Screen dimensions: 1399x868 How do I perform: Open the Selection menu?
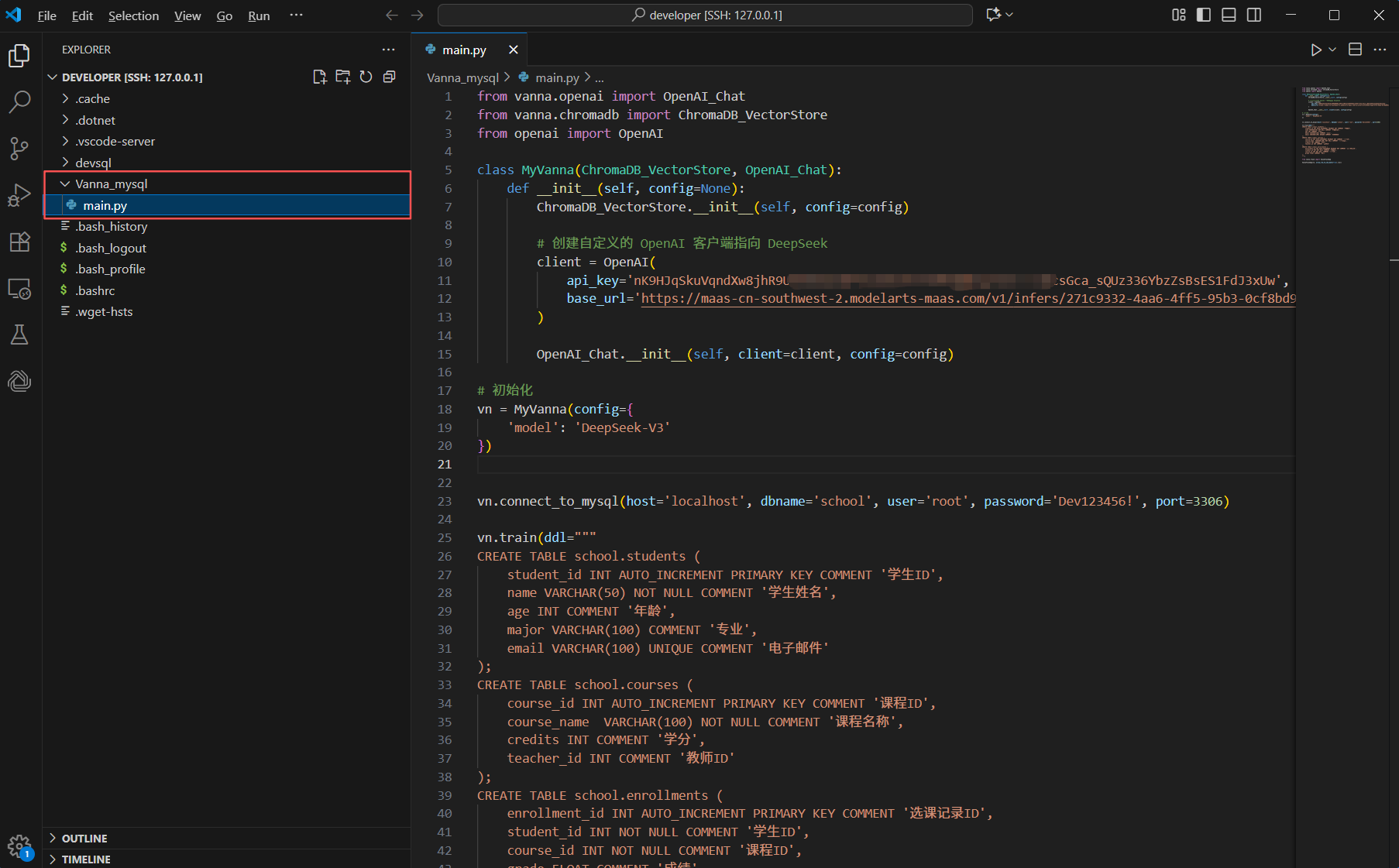[133, 15]
